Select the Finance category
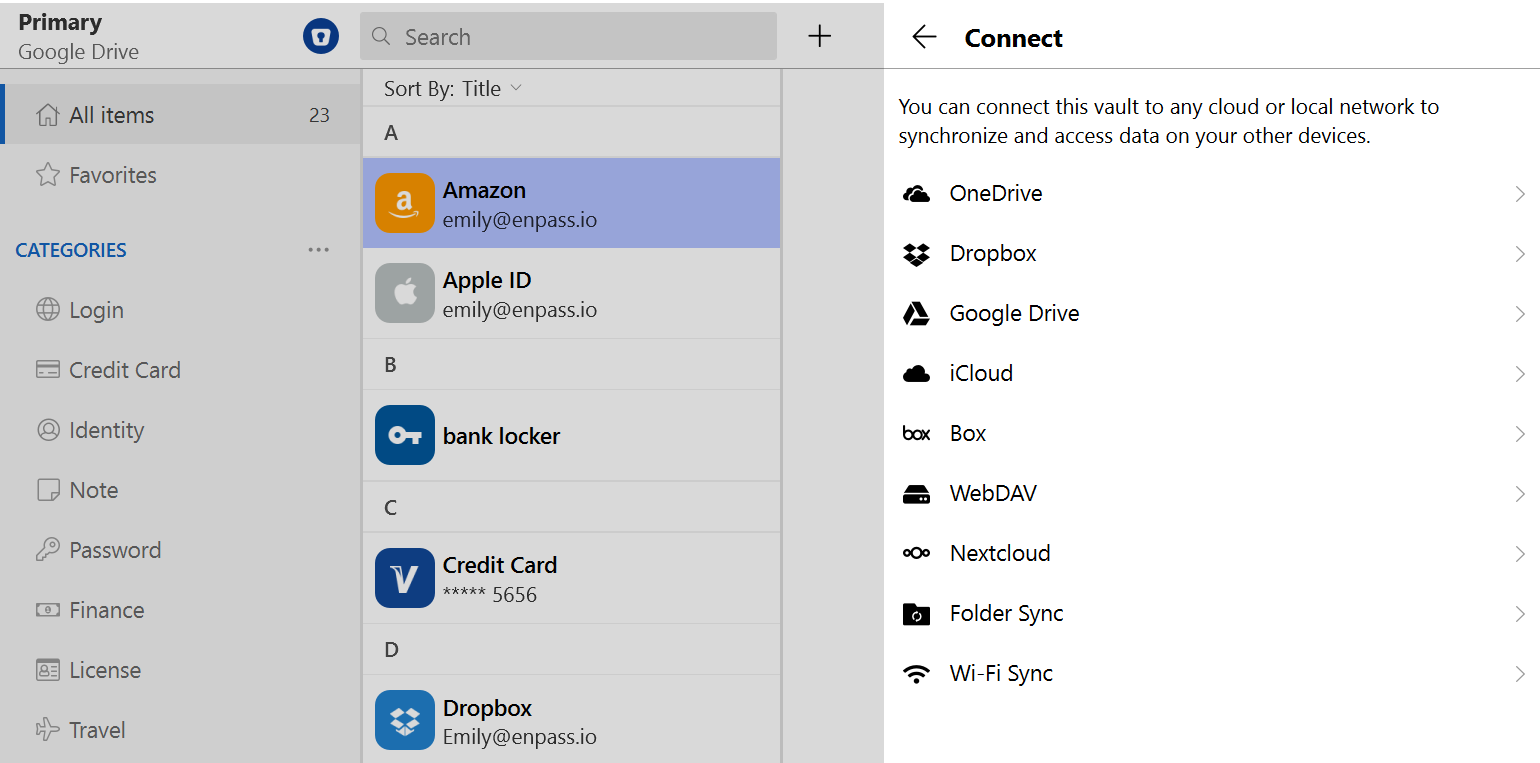 pos(180,610)
